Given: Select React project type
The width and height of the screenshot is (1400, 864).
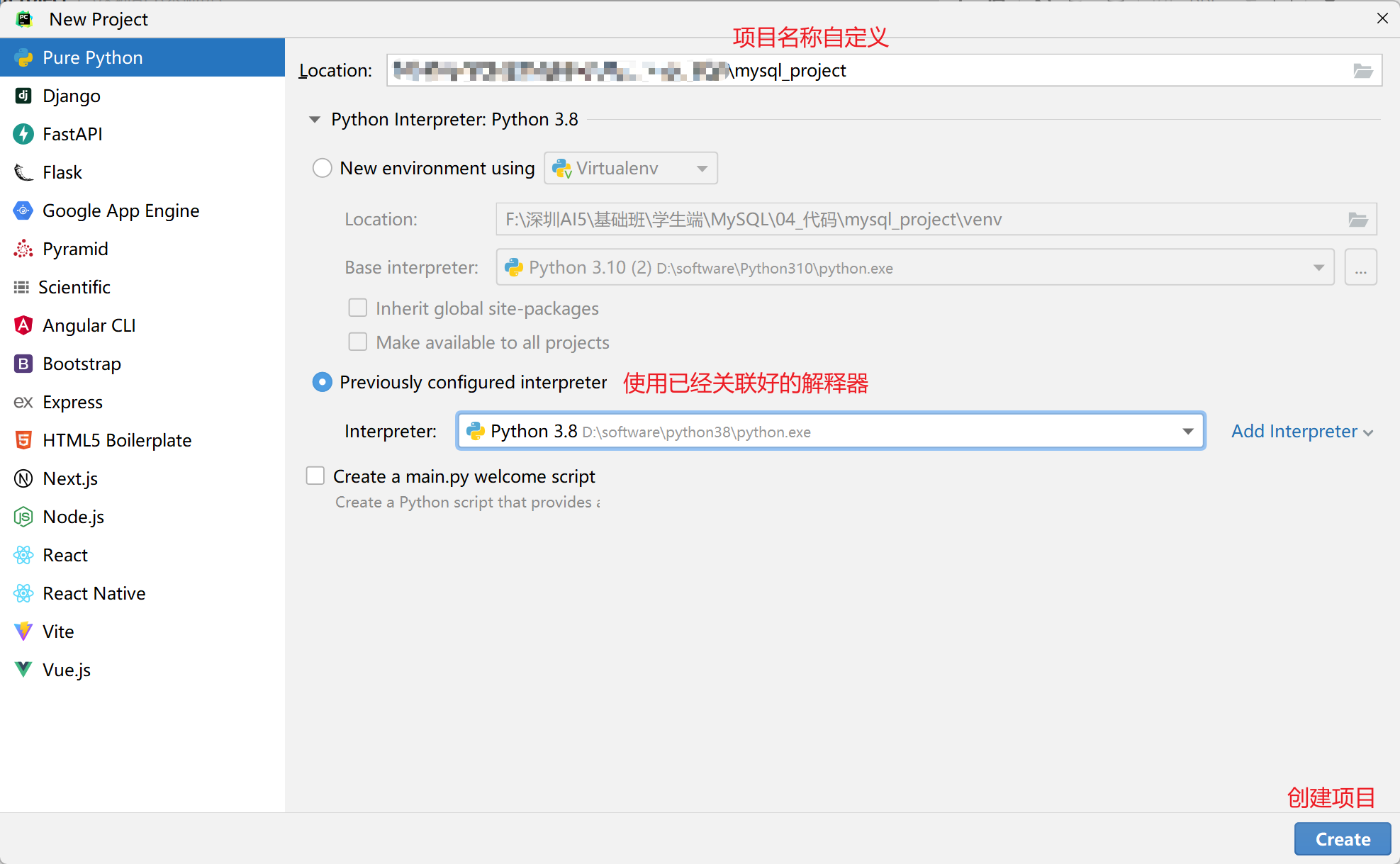Looking at the screenshot, I should pyautogui.click(x=142, y=555).
